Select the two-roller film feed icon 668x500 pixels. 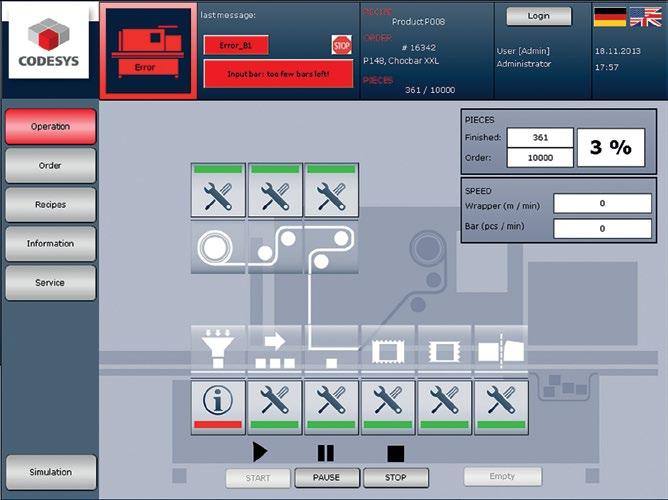275,247
